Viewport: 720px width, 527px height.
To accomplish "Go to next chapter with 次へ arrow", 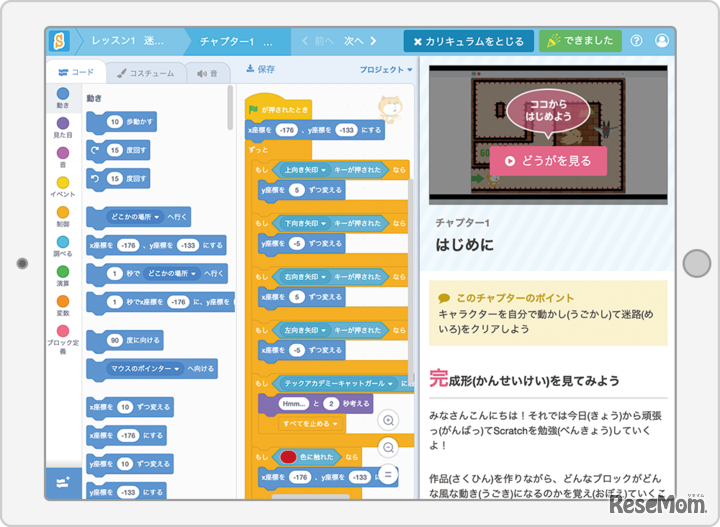I will click(x=360, y=41).
